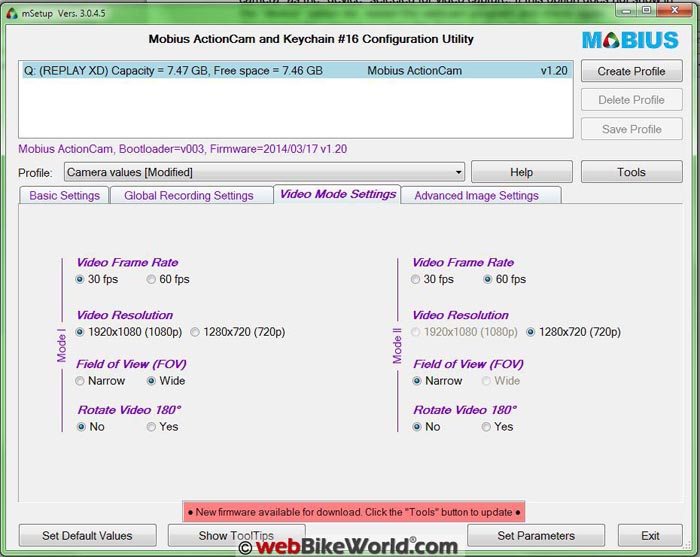The image size is (700, 557).
Task: Open the Tools button
Action: (x=631, y=172)
